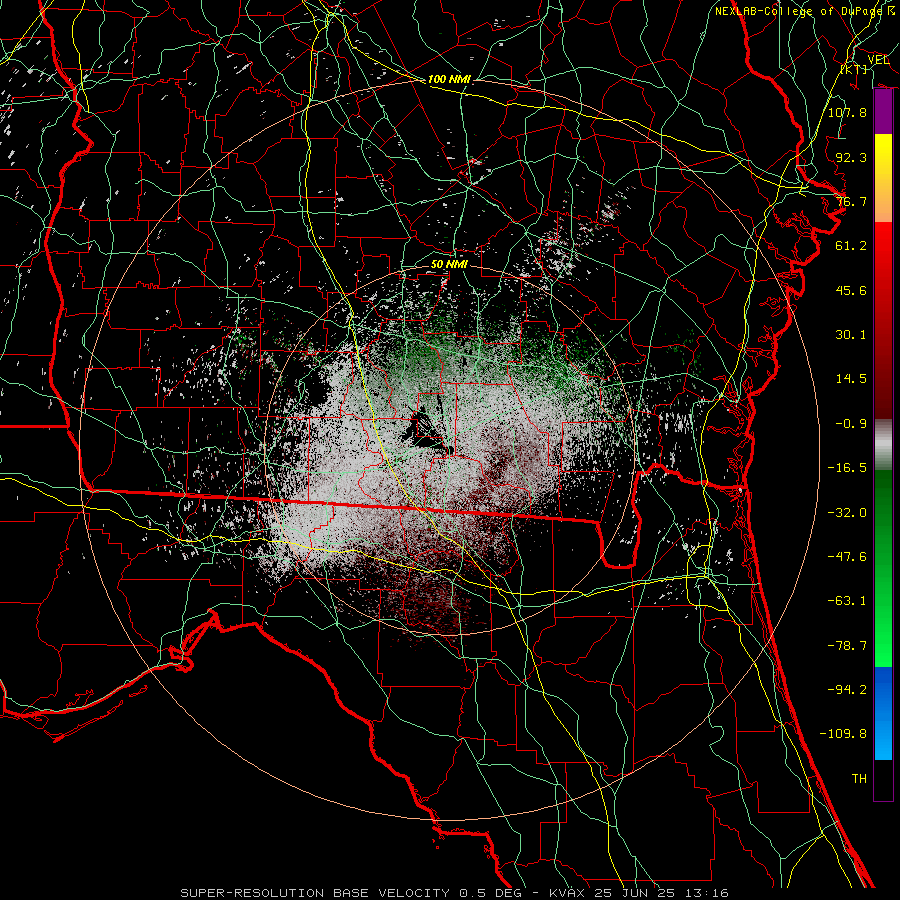
Task: Pick the purple segment of velocity color bar
Action: pyautogui.click(x=883, y=112)
